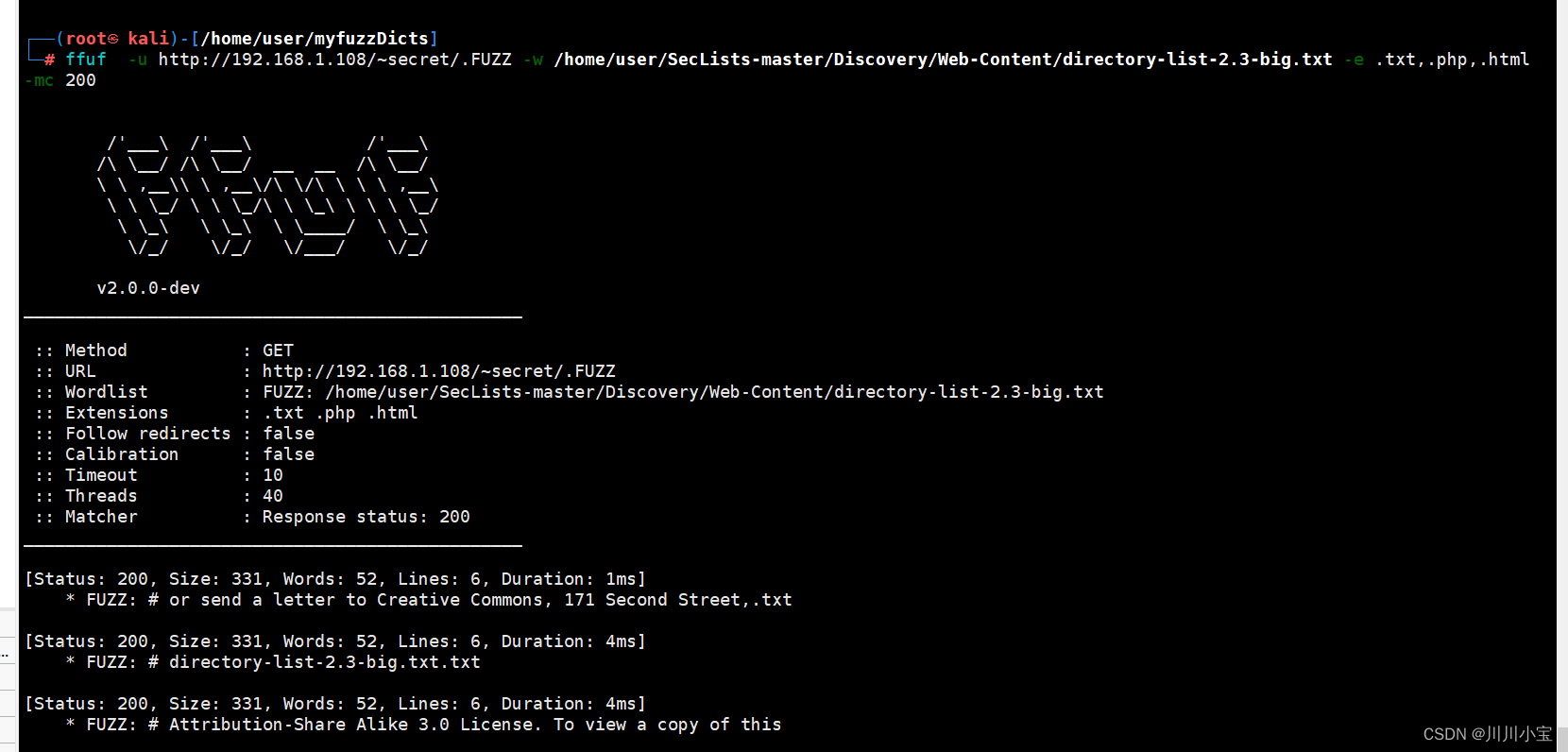Click the Timeout value '10'
The image size is (1568, 752).
[x=273, y=475]
